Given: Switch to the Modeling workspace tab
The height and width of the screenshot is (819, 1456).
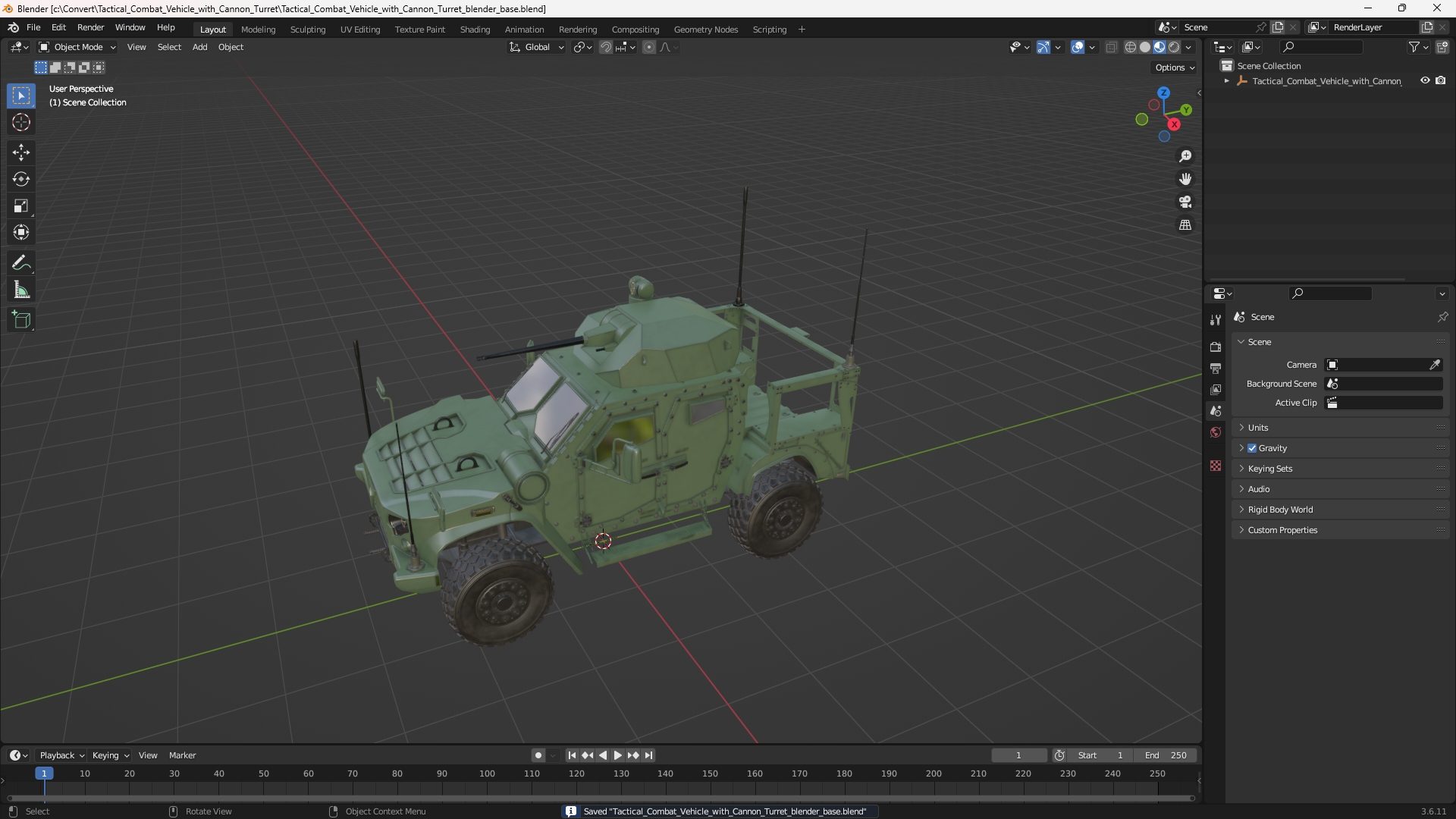Looking at the screenshot, I should 258,30.
